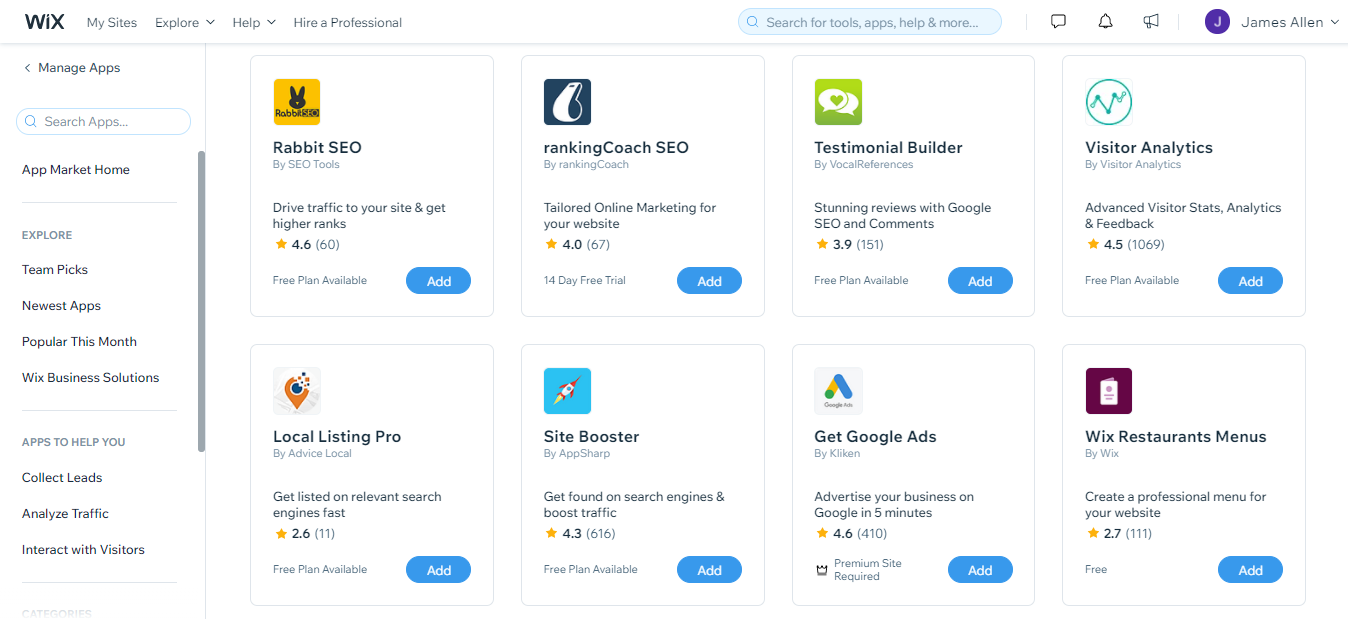Add the rankingCoach SEO app
1348x619 pixels.
[709, 281]
